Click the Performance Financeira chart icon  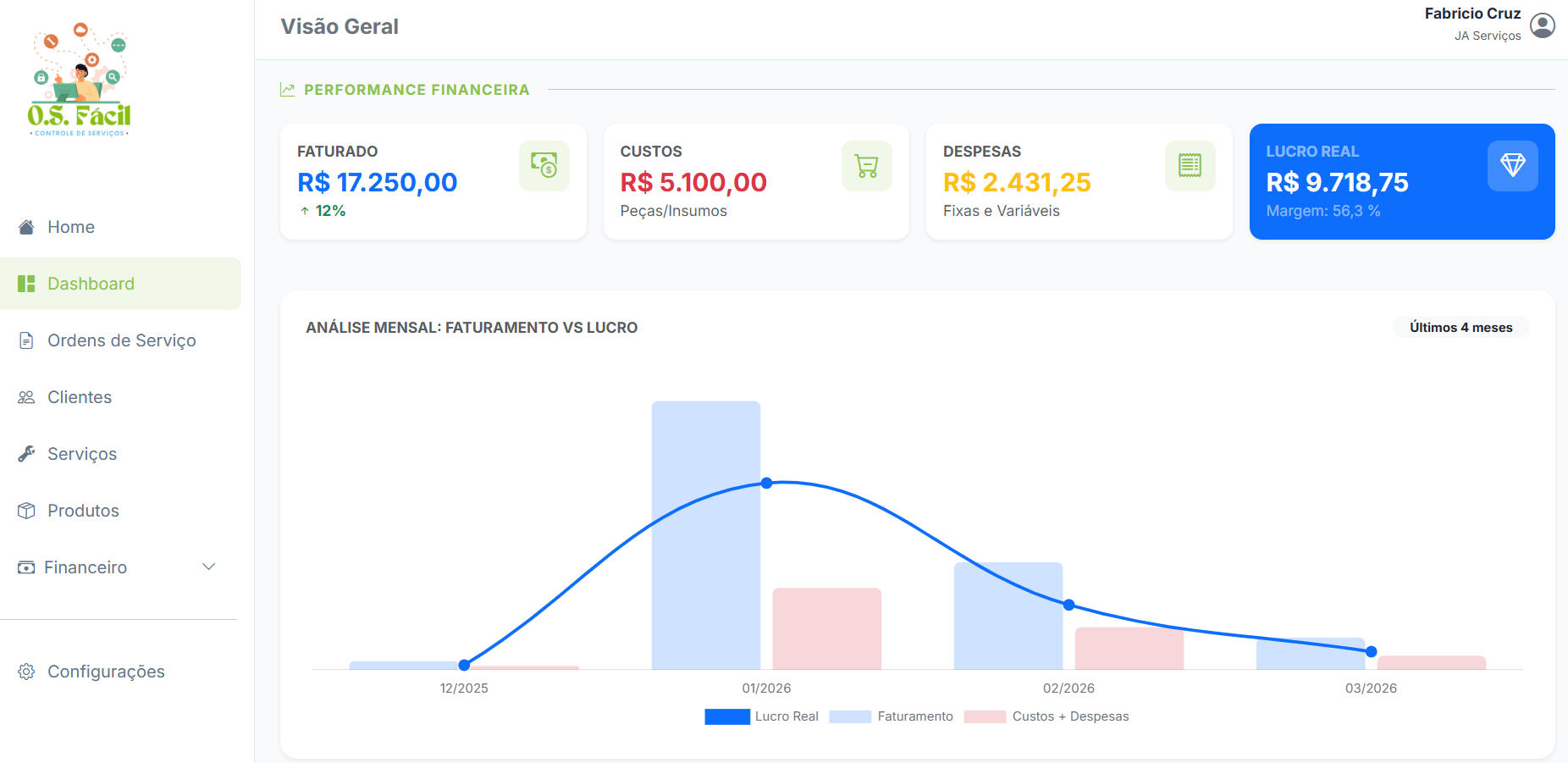(288, 89)
